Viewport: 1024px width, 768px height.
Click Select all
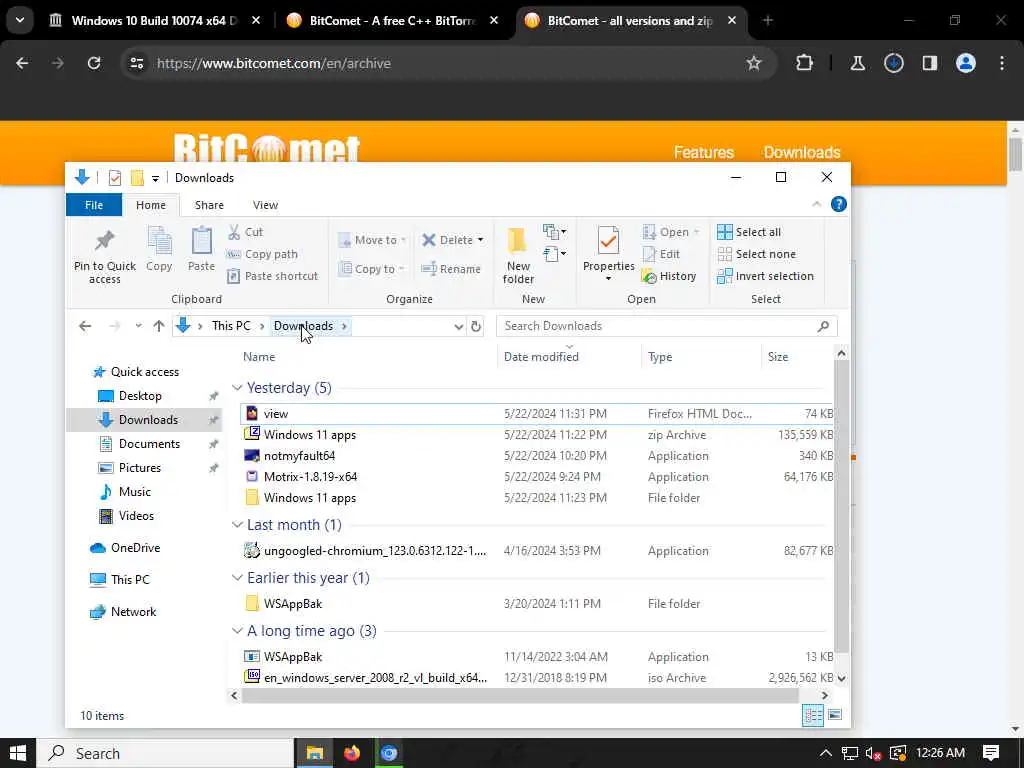pos(748,232)
